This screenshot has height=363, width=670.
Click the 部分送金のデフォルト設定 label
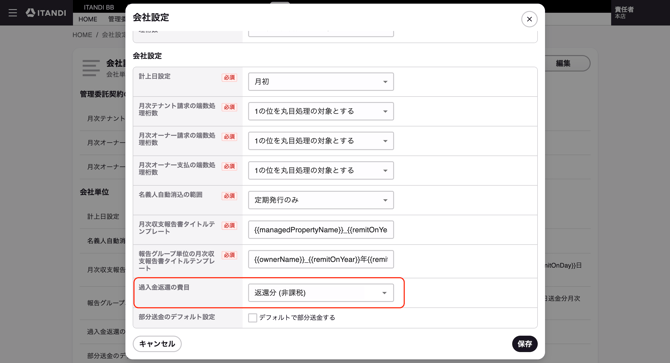177,317
